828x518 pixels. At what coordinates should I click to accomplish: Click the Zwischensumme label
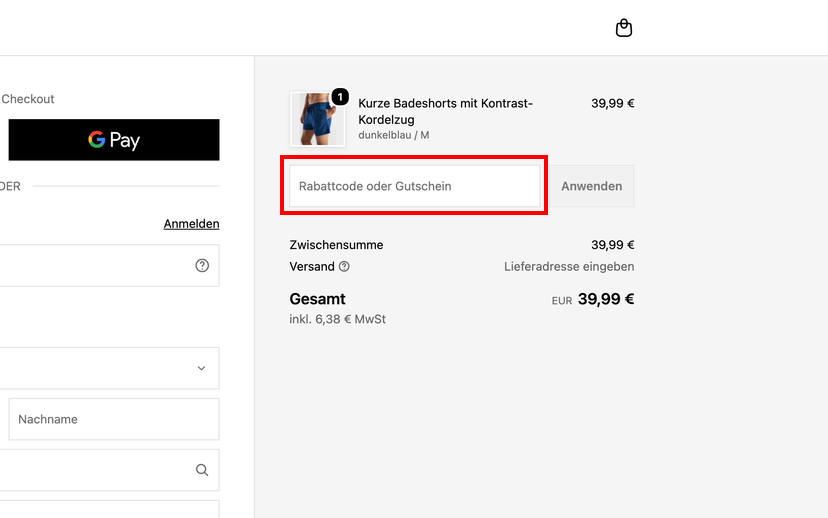click(336, 245)
